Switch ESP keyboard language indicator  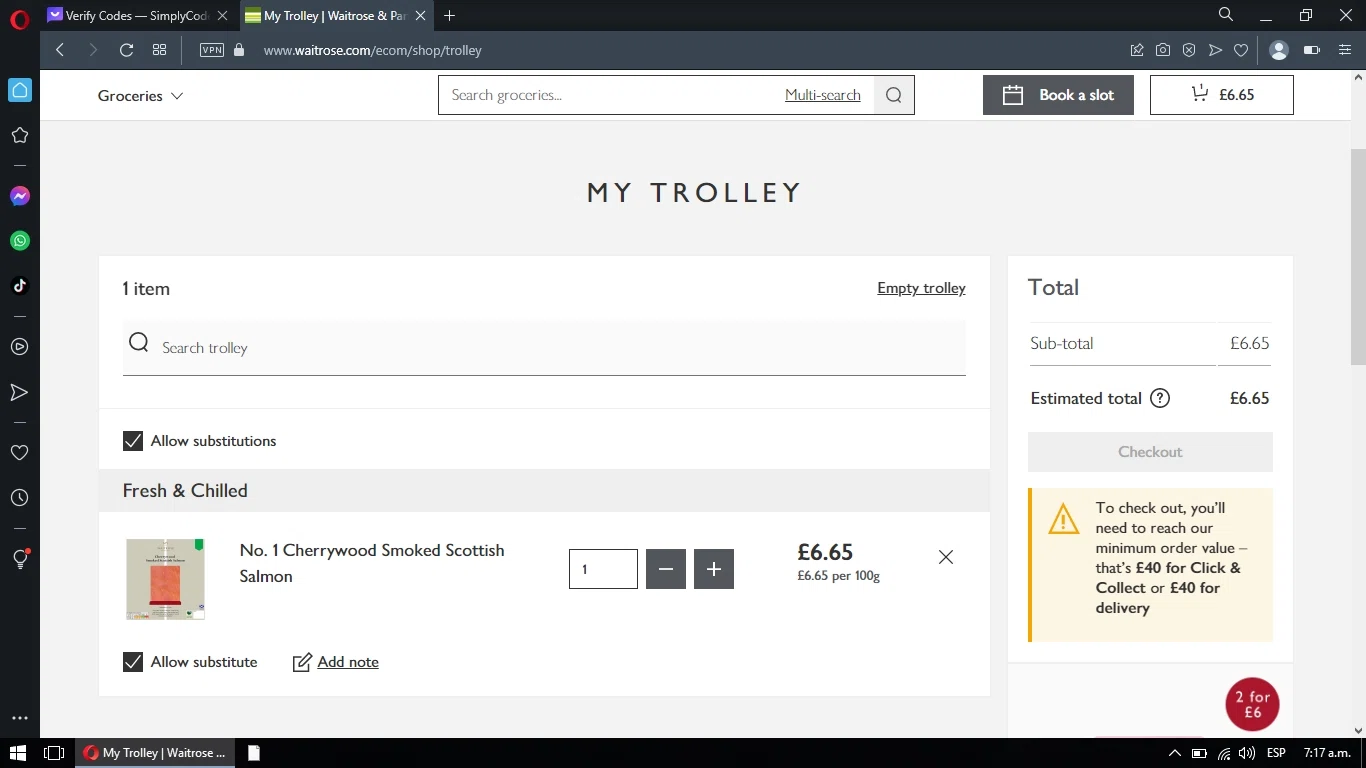click(1276, 753)
